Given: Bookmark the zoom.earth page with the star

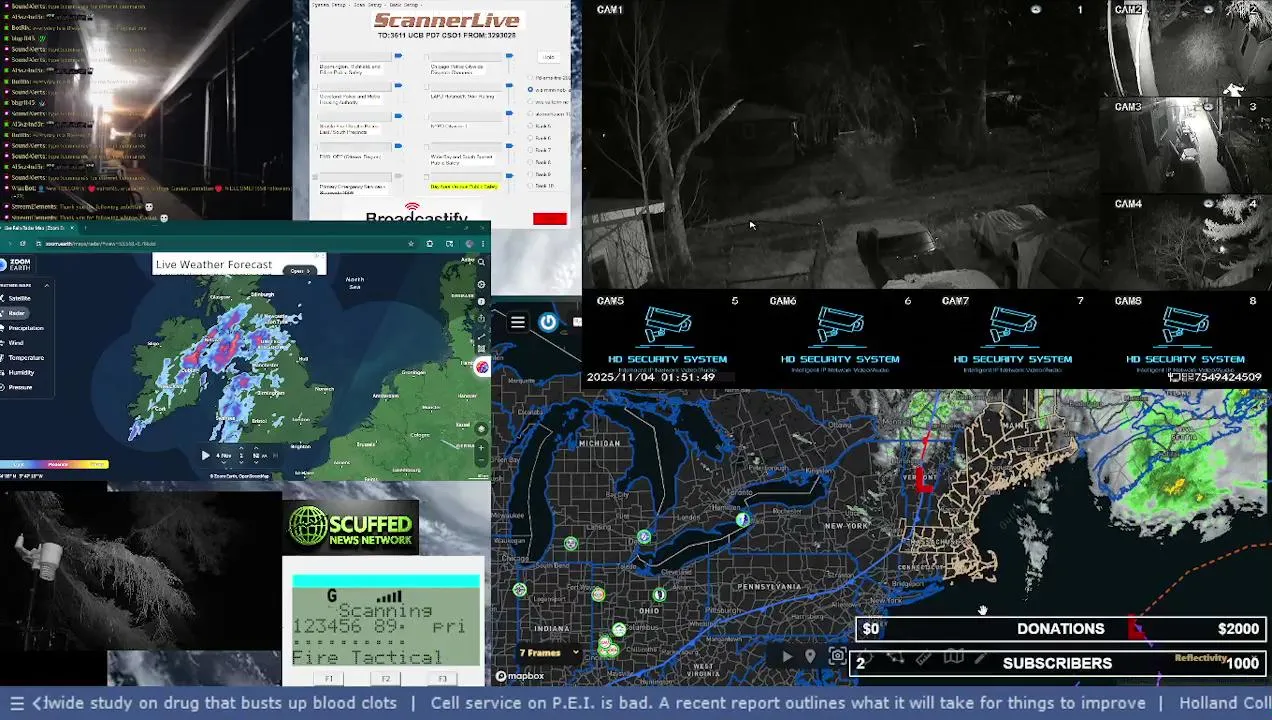Looking at the screenshot, I should click(x=411, y=244).
